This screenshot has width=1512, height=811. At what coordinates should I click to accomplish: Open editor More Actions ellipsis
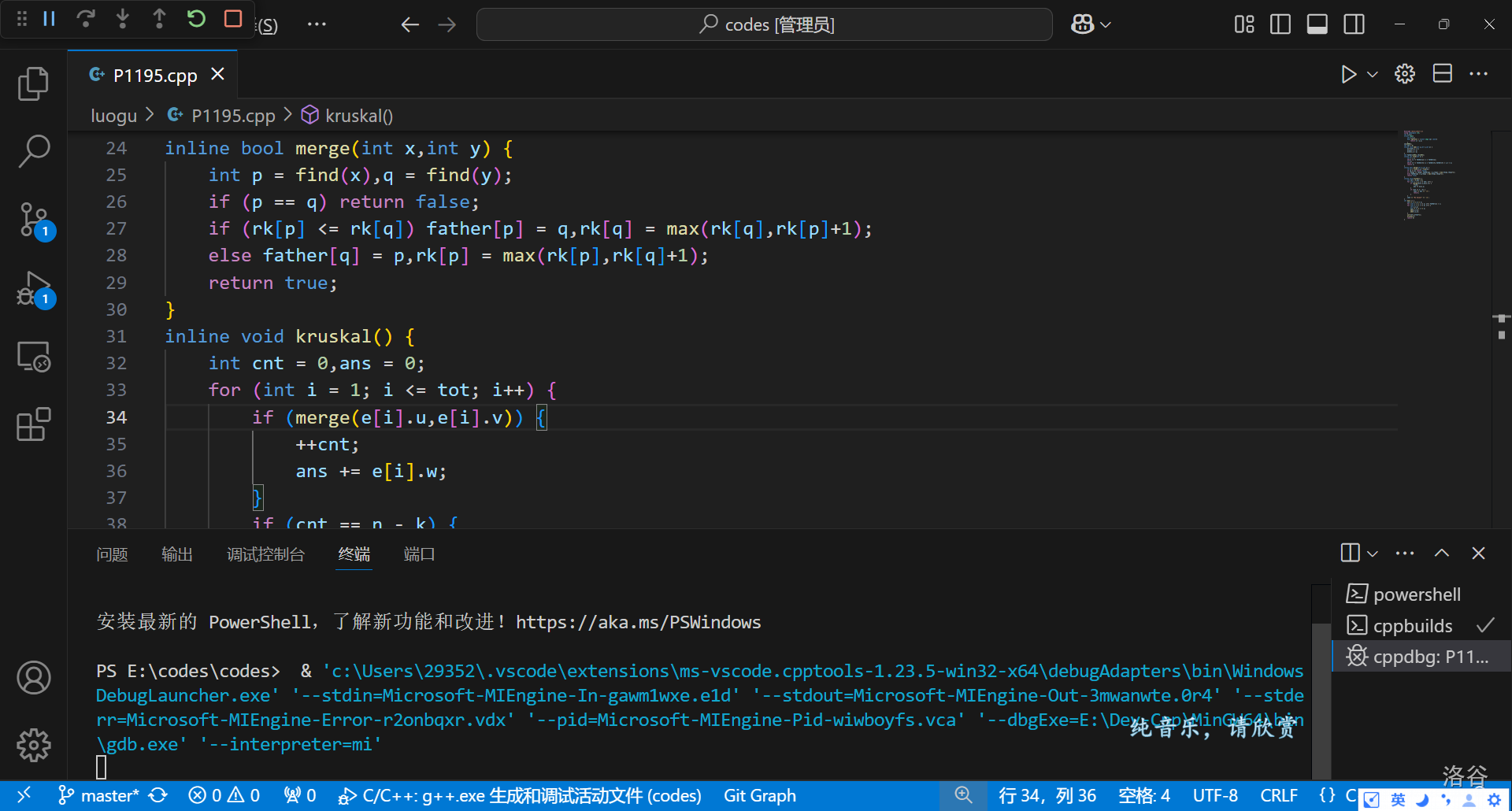[x=1479, y=74]
